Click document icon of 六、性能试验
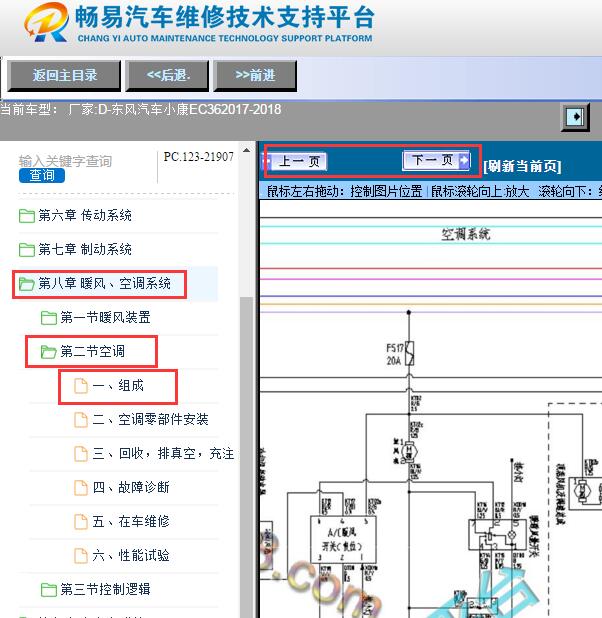Viewport: 602px width, 618px height. 81,556
